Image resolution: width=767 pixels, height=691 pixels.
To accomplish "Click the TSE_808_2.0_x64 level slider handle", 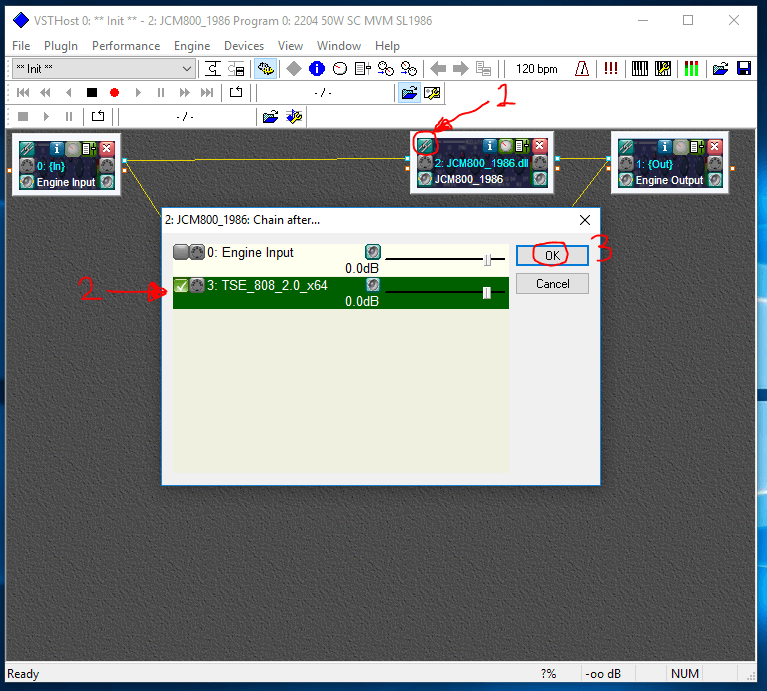I will tap(487, 292).
